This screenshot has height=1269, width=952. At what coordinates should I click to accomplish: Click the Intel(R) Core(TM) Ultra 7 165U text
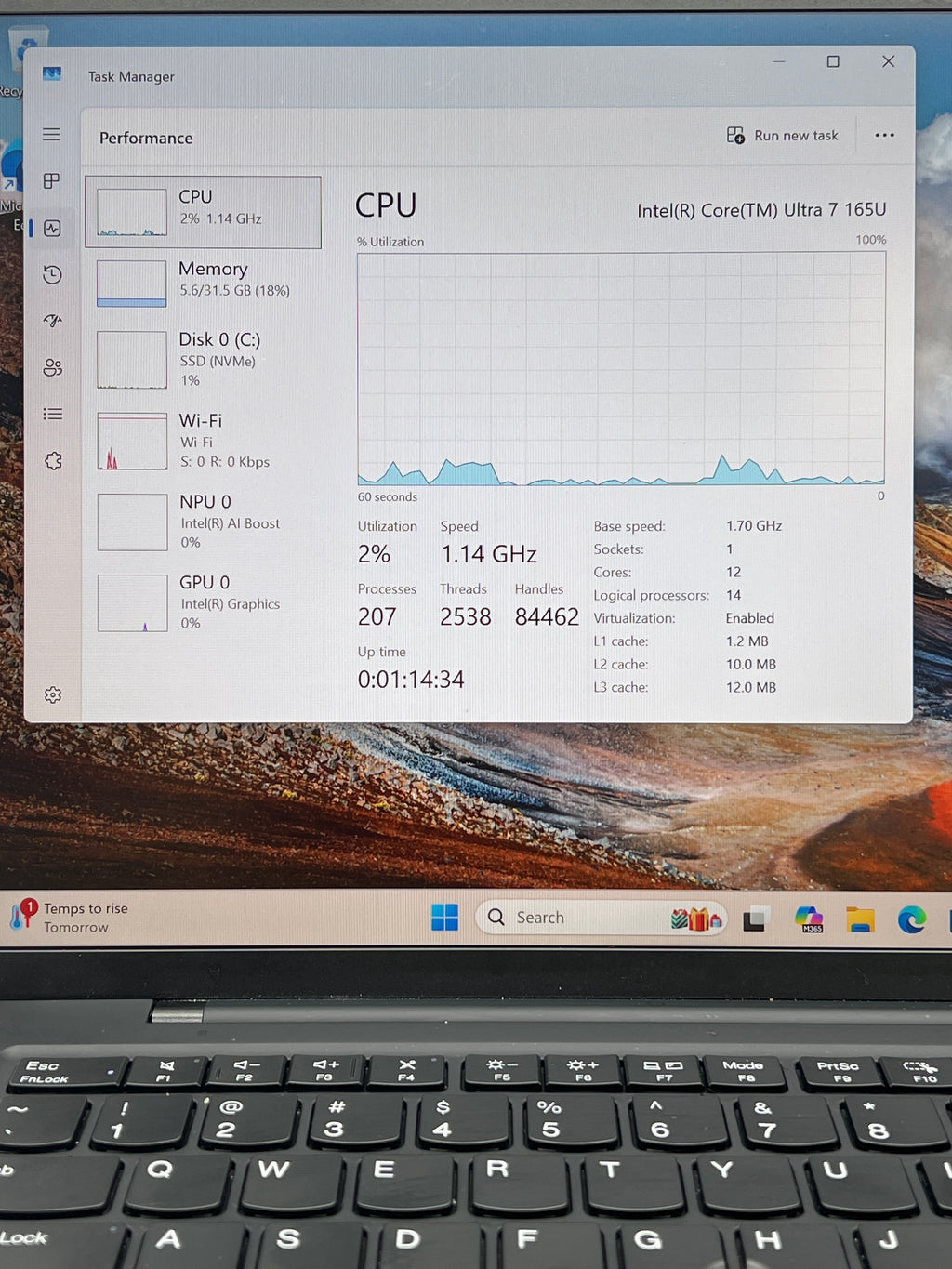coord(761,210)
